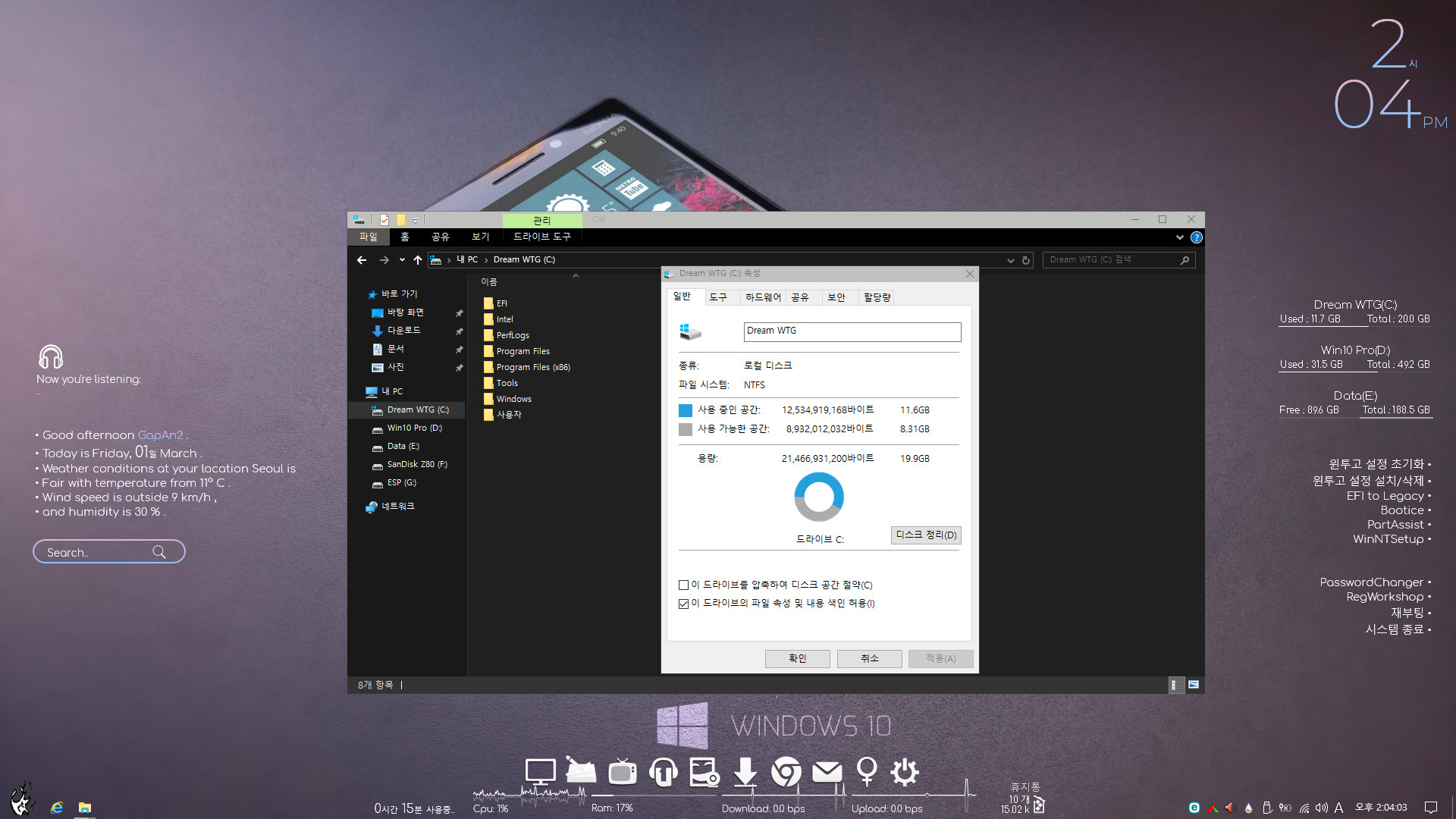Select the 할당량 properties tab

877,297
